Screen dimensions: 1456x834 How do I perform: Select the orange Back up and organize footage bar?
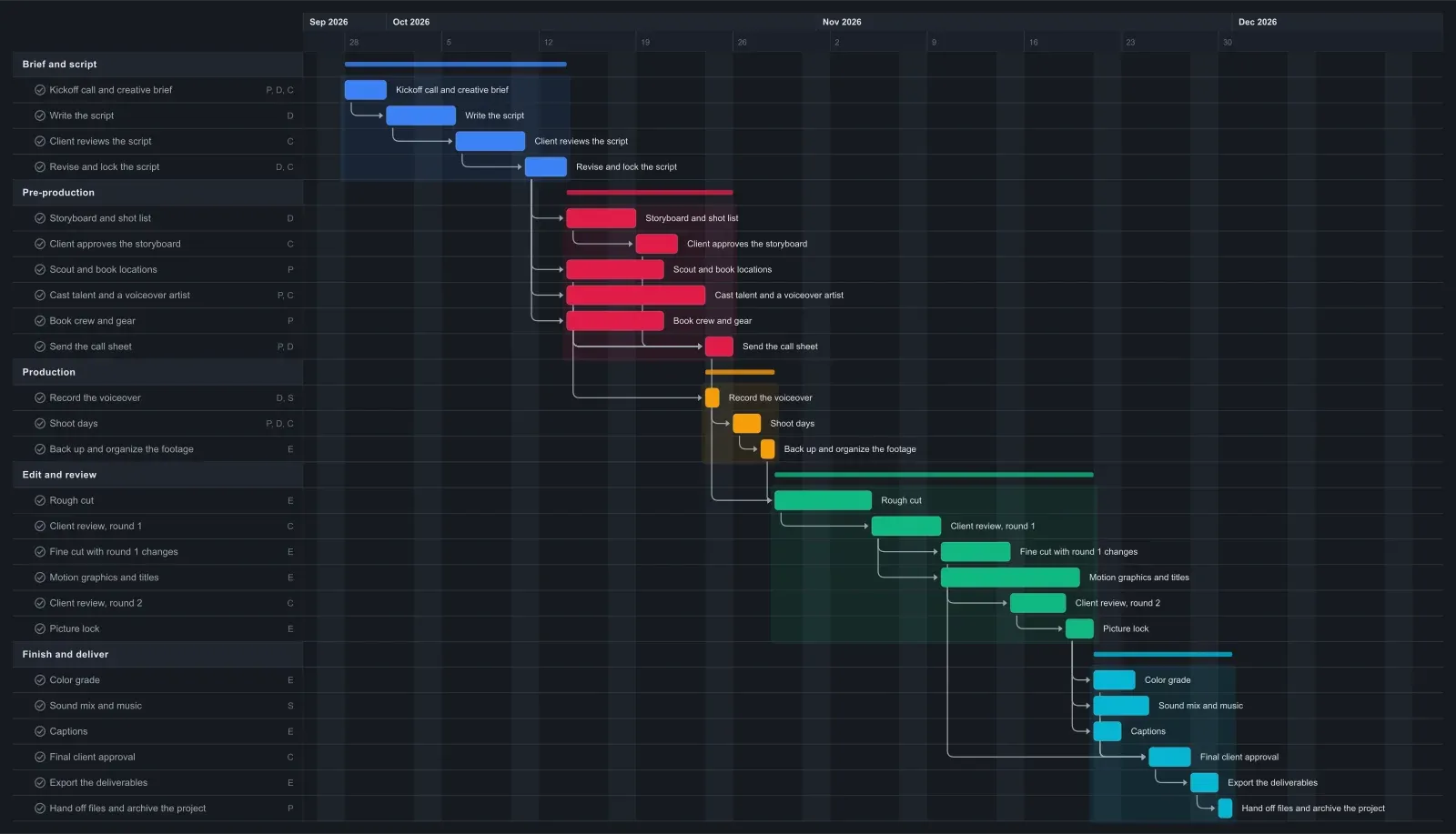(x=768, y=449)
